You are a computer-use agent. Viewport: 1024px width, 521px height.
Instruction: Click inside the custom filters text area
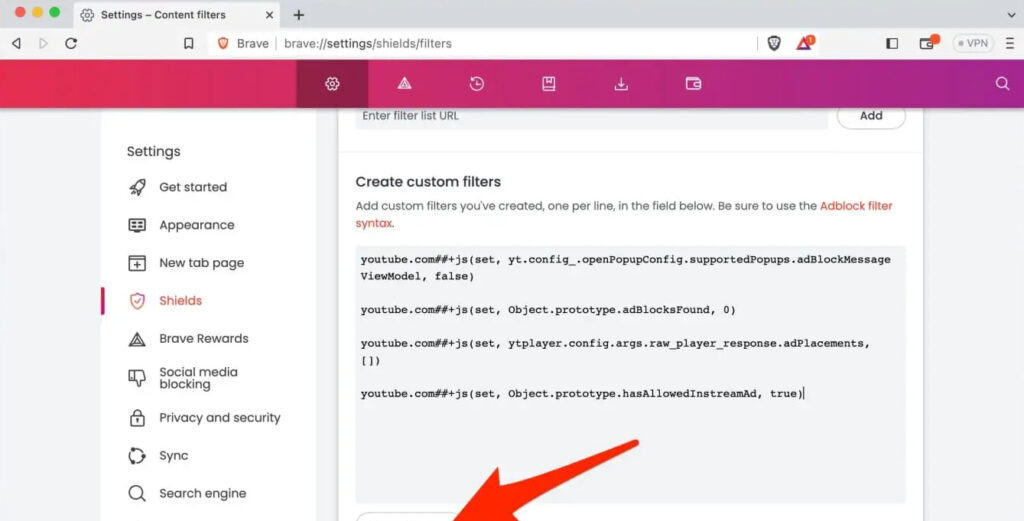630,374
